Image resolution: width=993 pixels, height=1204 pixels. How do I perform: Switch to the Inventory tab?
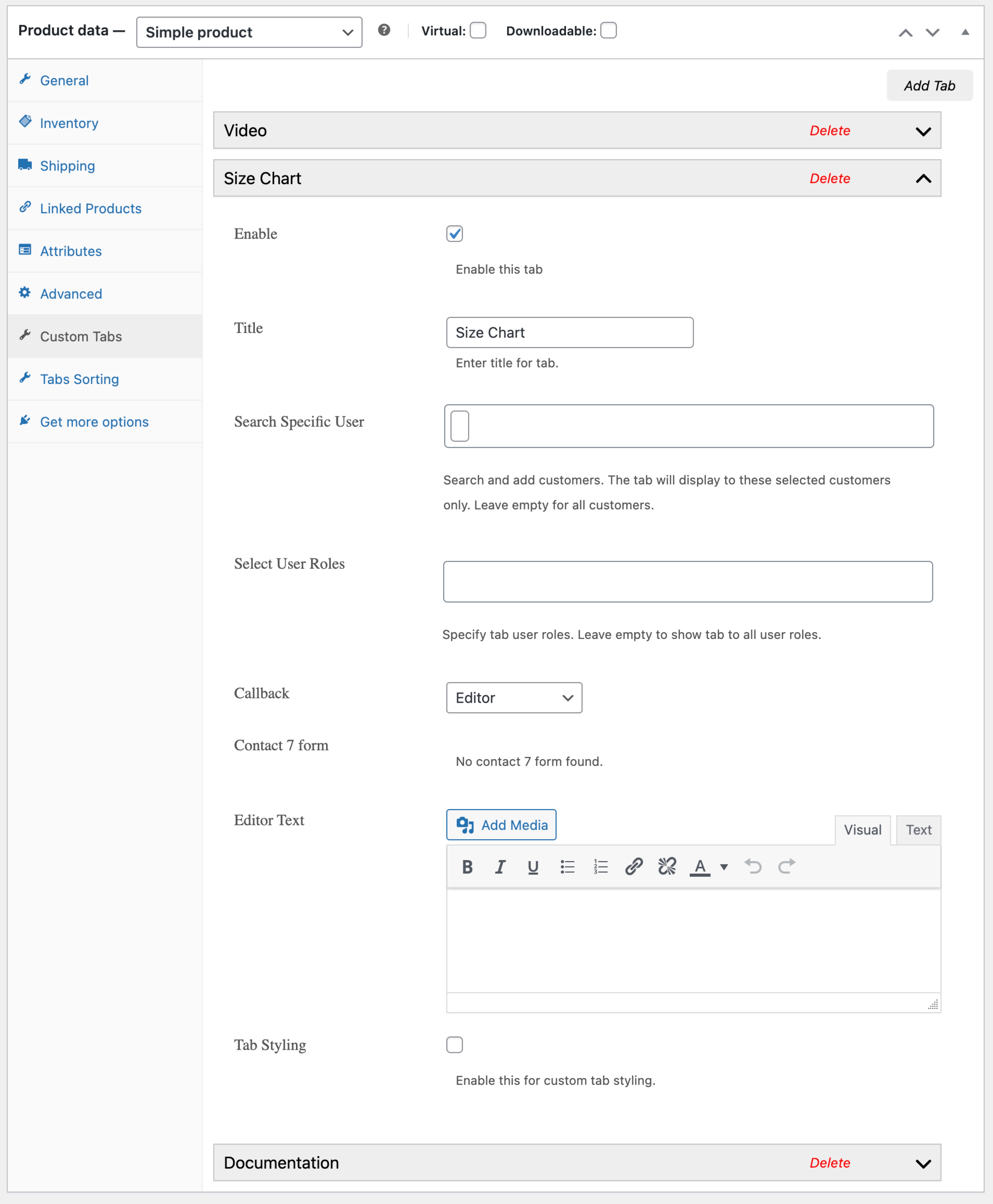pos(69,123)
